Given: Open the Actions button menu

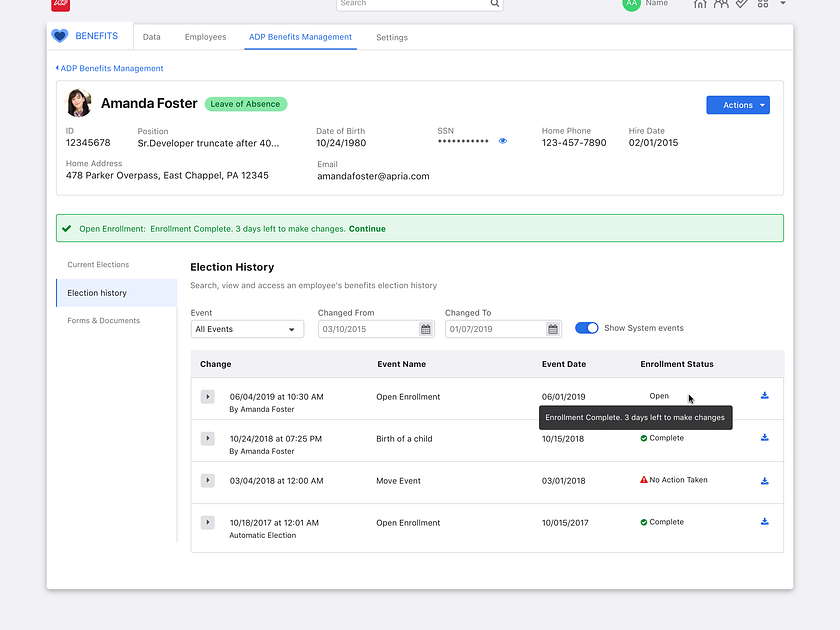Looking at the screenshot, I should point(738,104).
